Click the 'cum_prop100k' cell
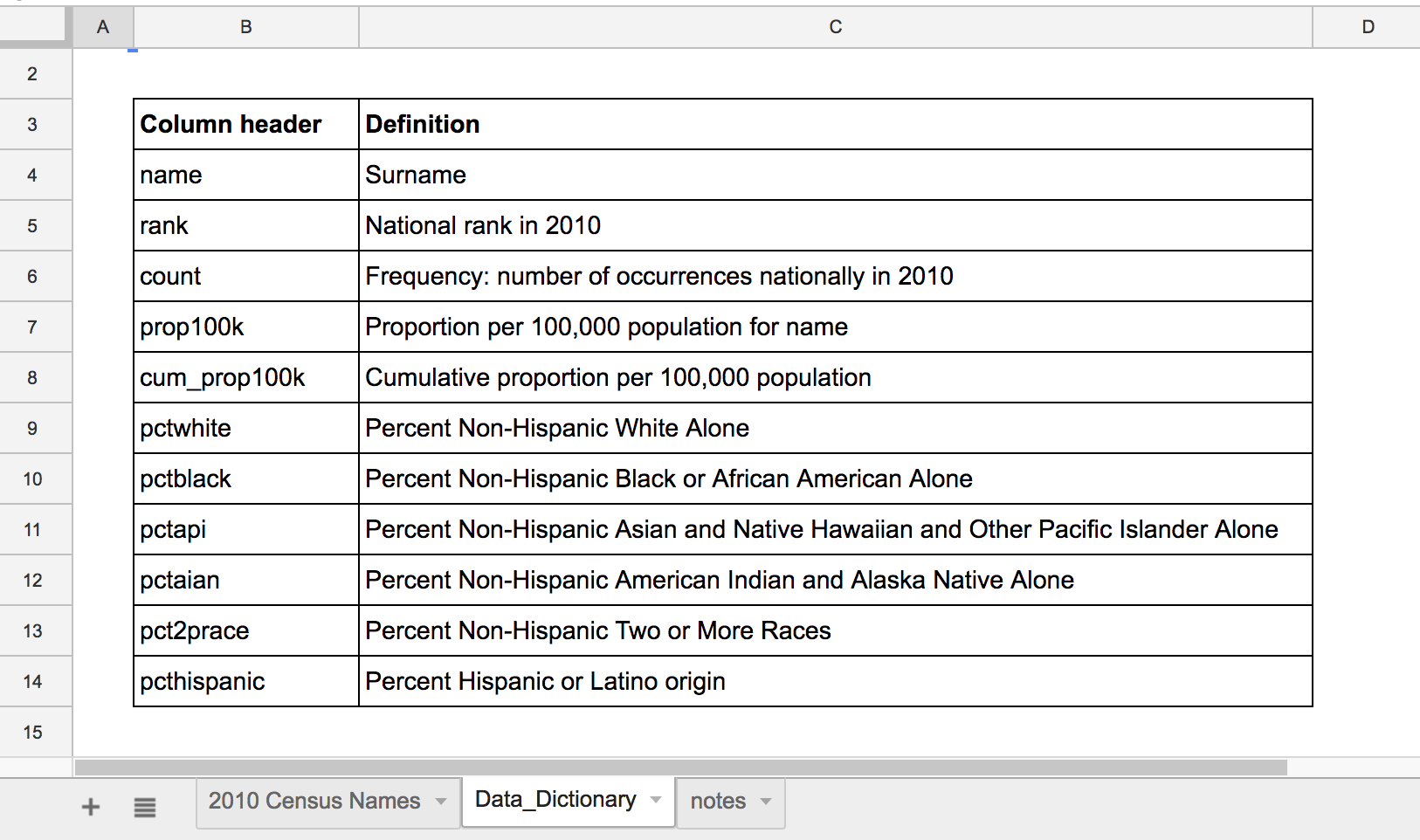The height and width of the screenshot is (840, 1420). [x=246, y=377]
